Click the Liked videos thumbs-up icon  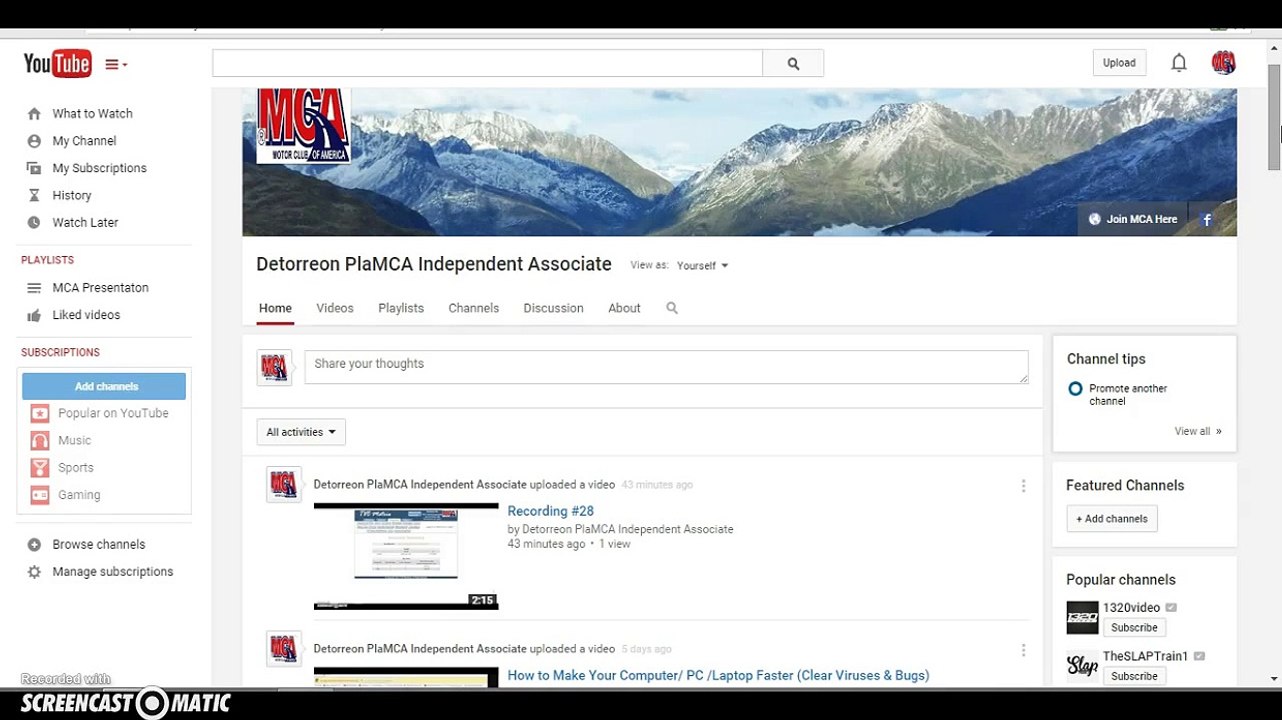pos(34,315)
